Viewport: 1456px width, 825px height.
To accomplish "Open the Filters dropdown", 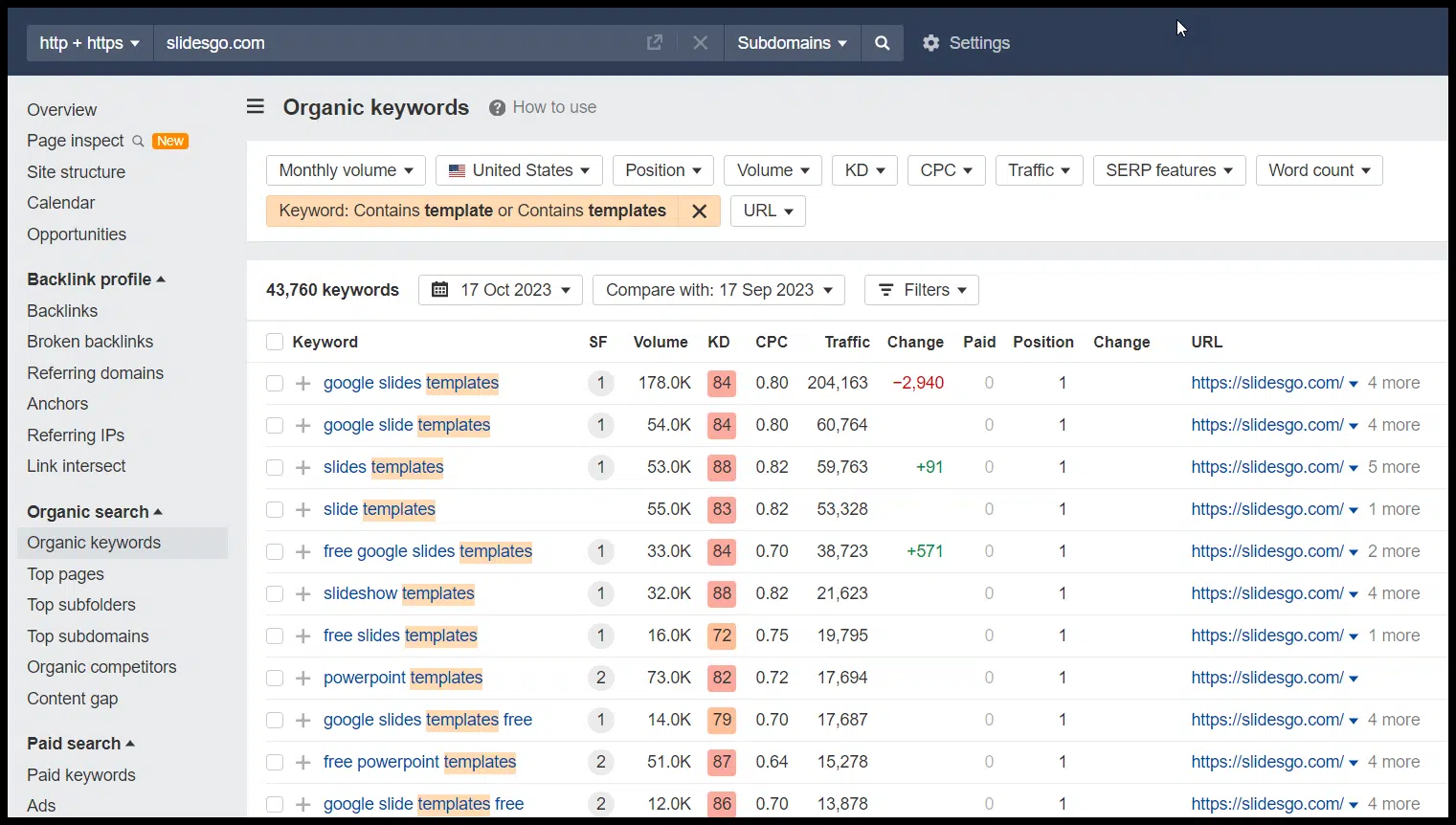I will pos(922,290).
